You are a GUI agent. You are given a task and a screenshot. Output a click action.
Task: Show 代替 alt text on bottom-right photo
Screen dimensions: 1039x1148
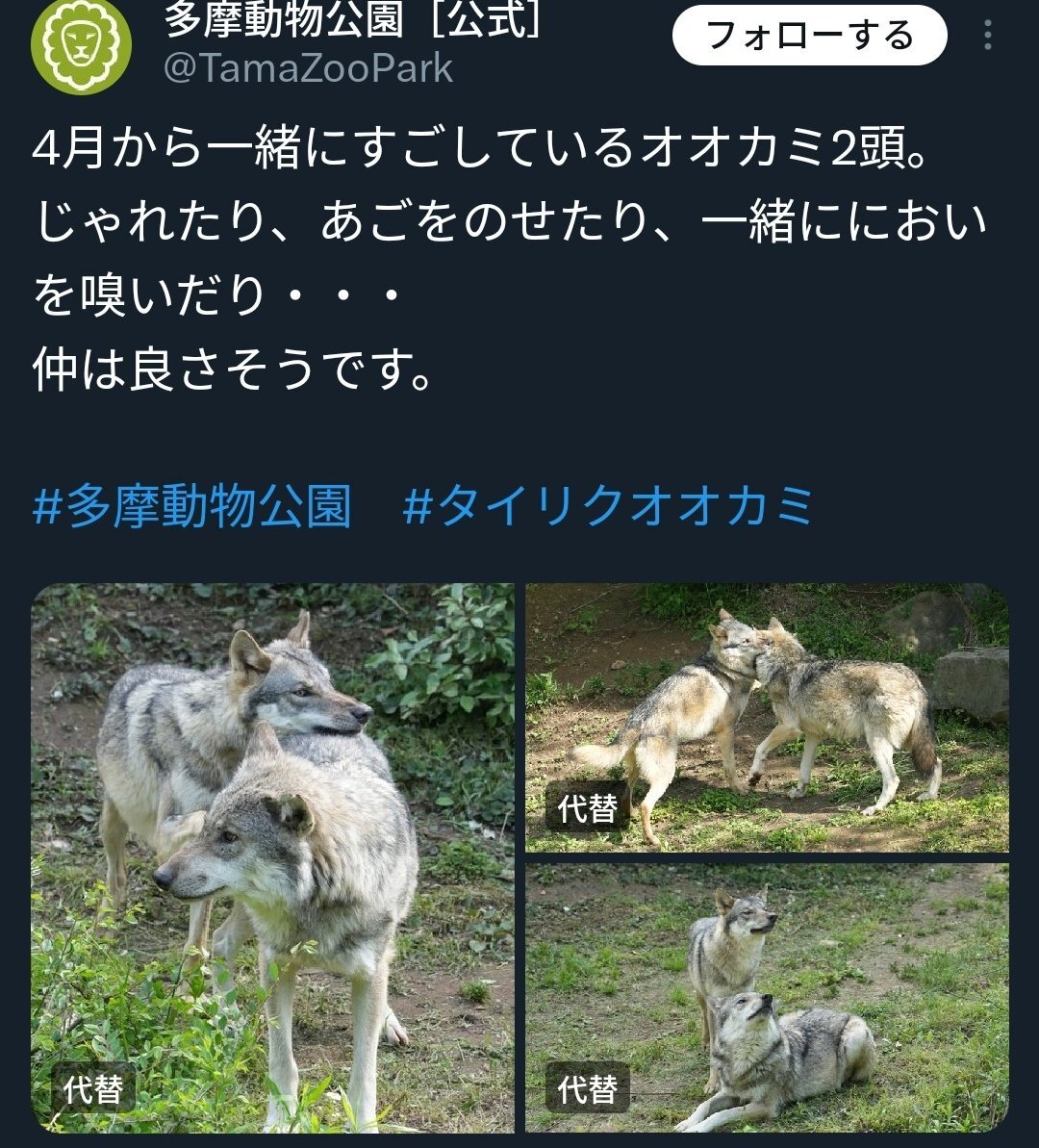click(x=587, y=1088)
